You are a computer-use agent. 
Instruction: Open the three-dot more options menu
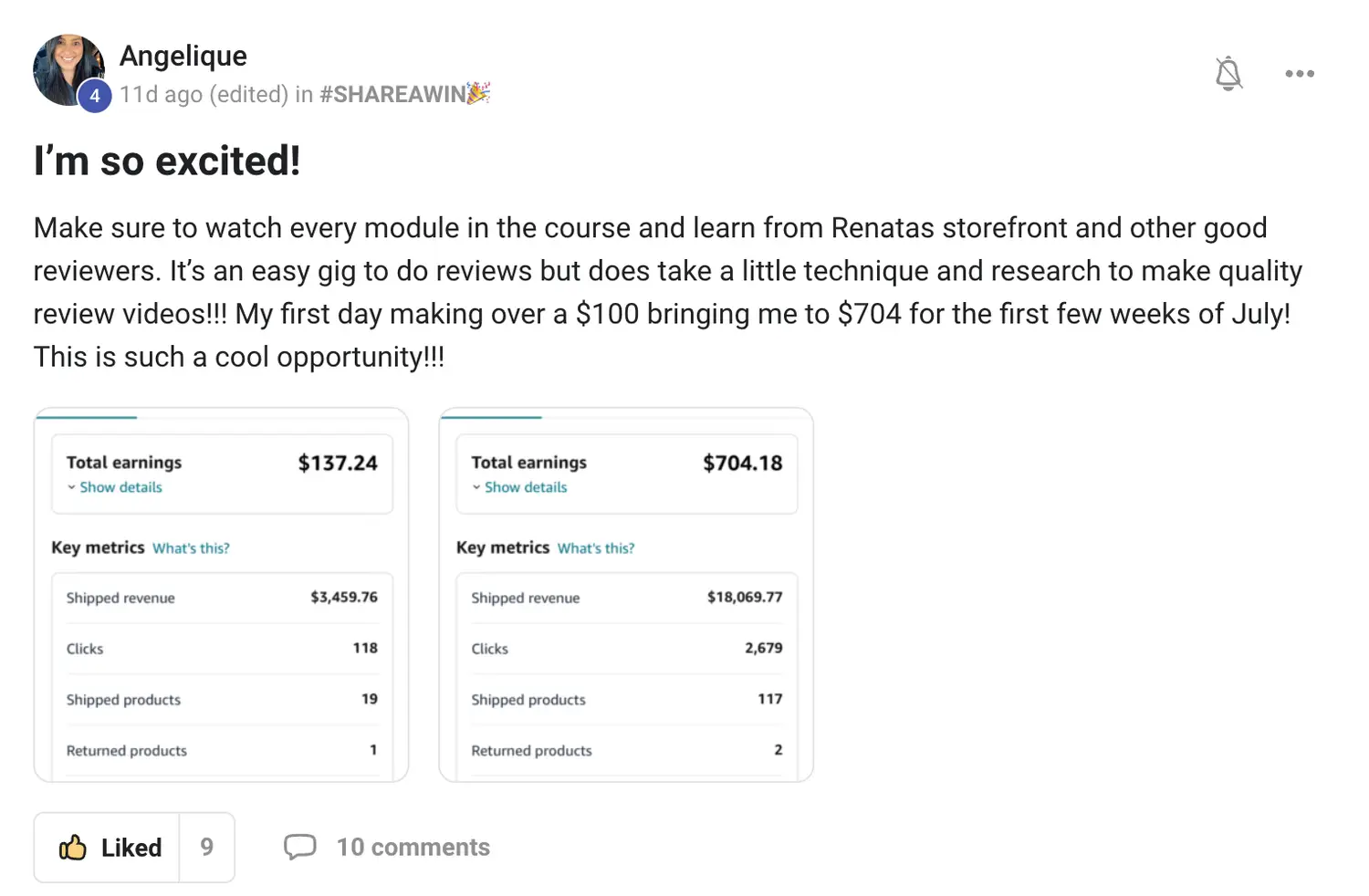1300,74
